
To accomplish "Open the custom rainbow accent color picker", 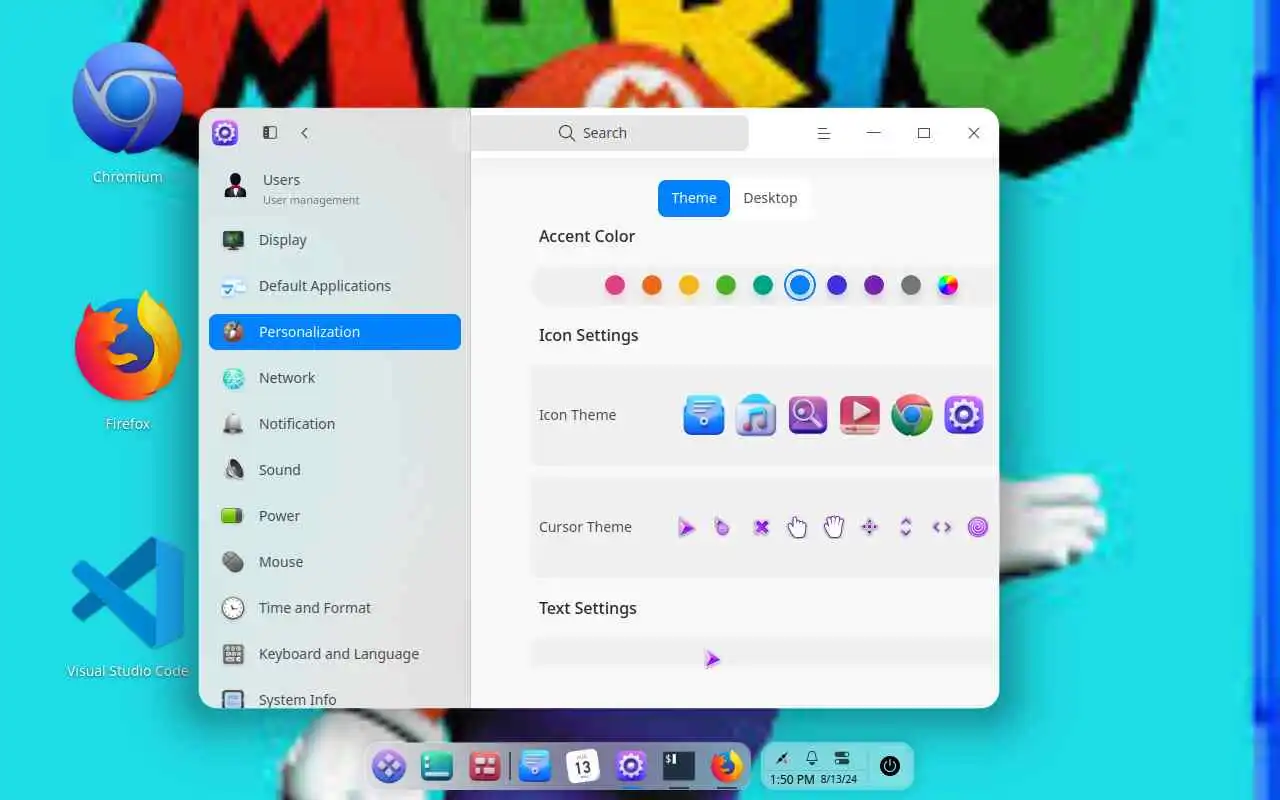I will coord(948,286).
